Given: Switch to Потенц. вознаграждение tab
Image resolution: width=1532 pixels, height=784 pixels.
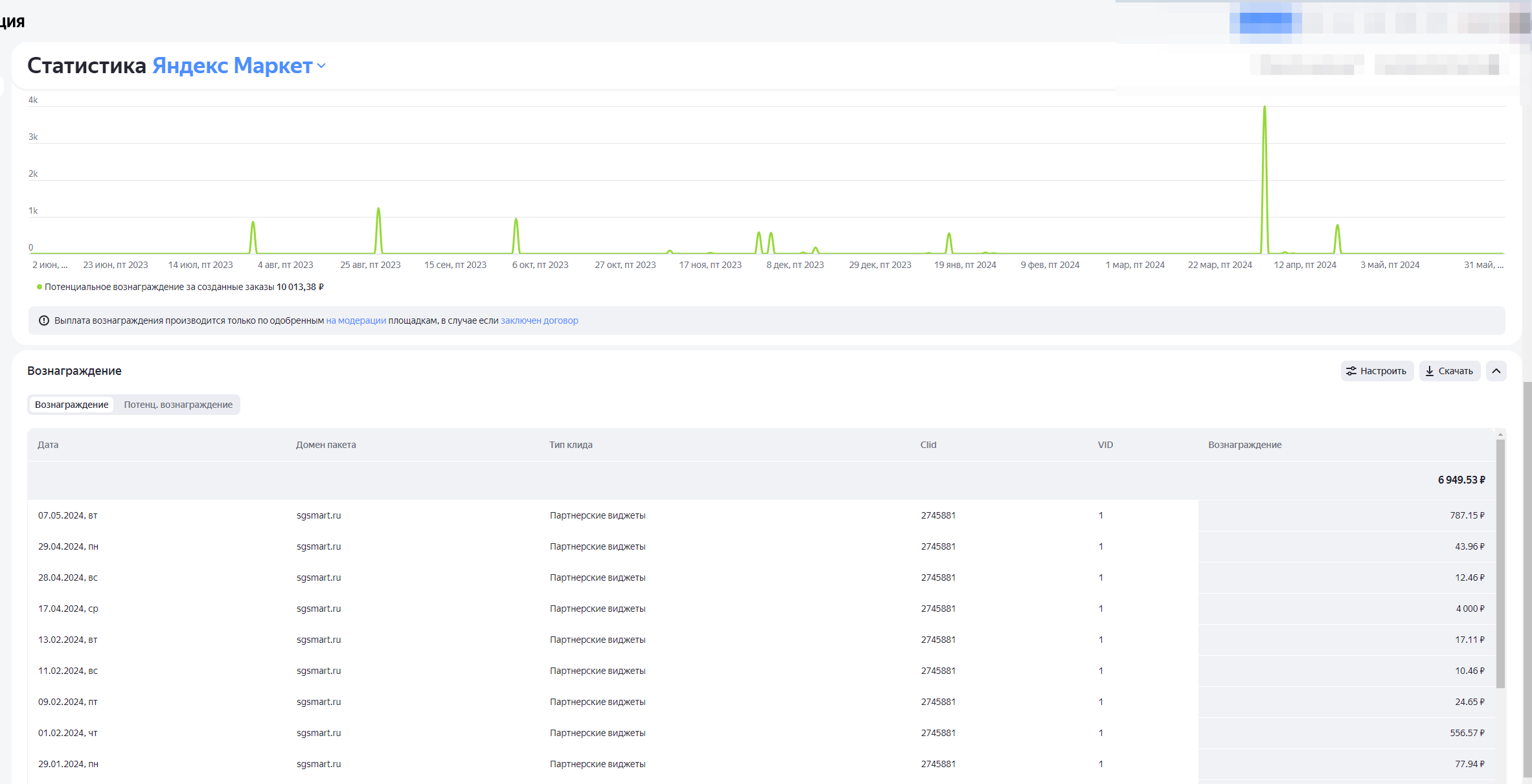Looking at the screenshot, I should [178, 405].
